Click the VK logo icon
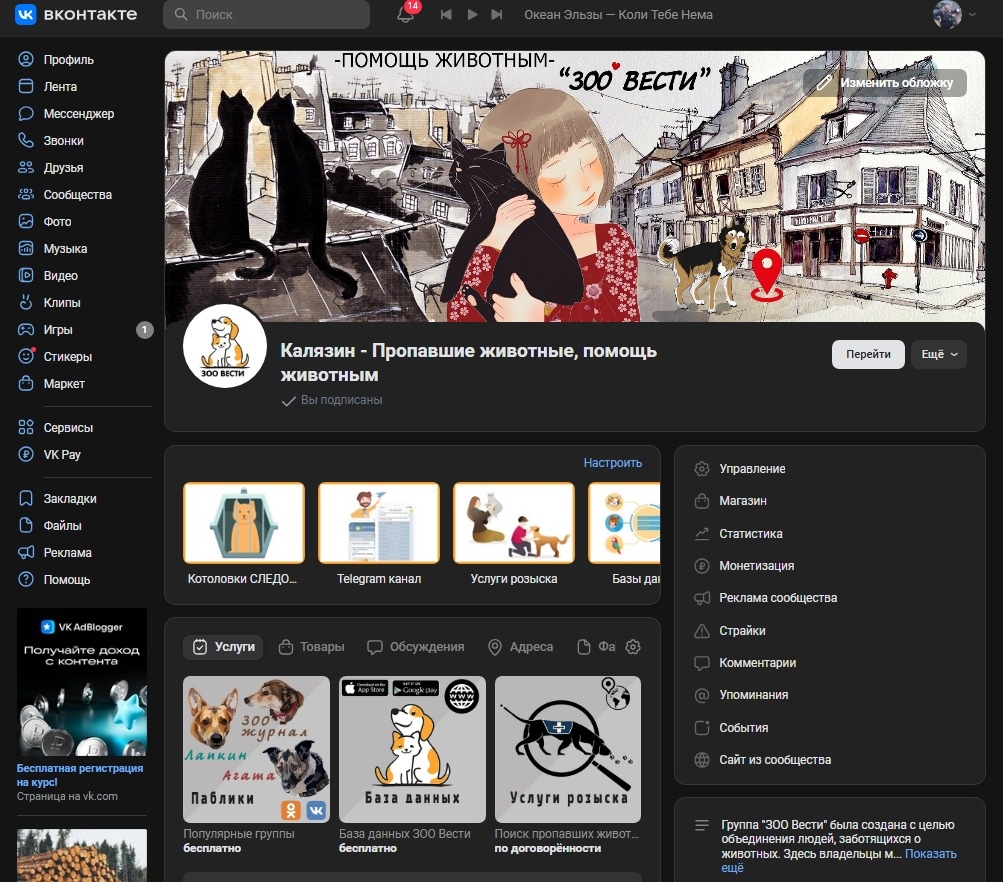The height and width of the screenshot is (882, 1003). click(x=26, y=14)
